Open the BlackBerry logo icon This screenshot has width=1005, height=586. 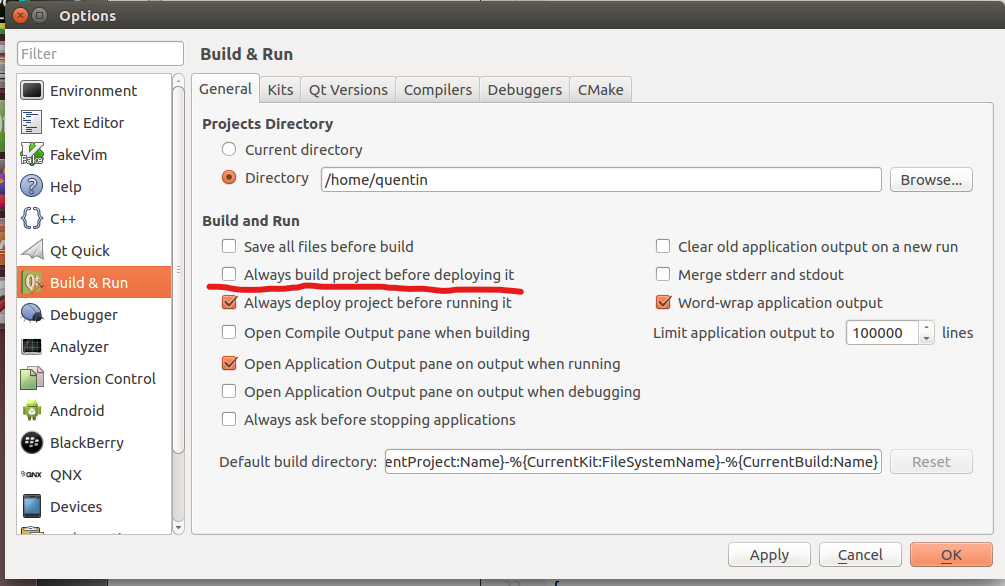(31, 442)
